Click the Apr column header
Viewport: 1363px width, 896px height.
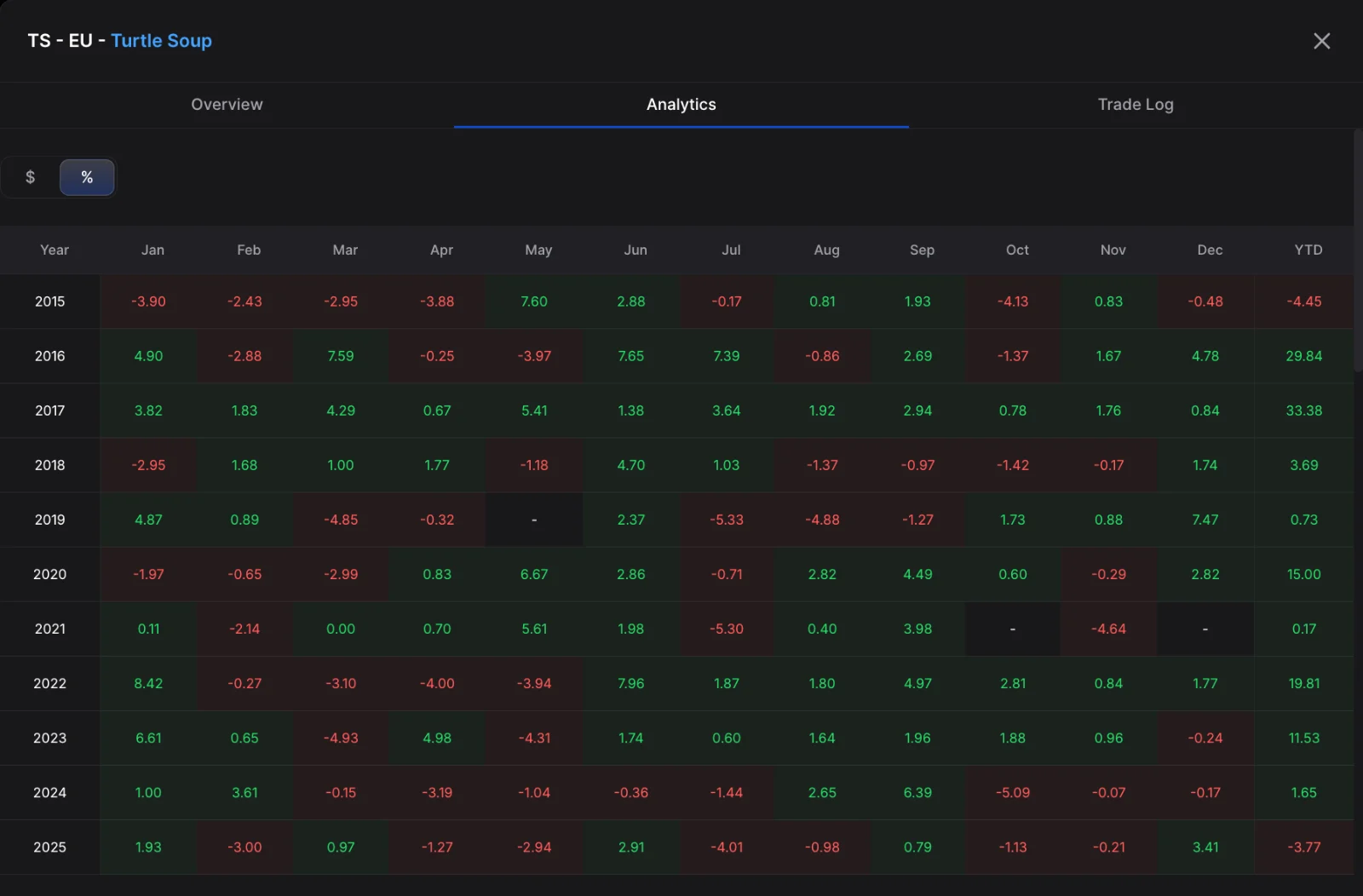point(441,250)
